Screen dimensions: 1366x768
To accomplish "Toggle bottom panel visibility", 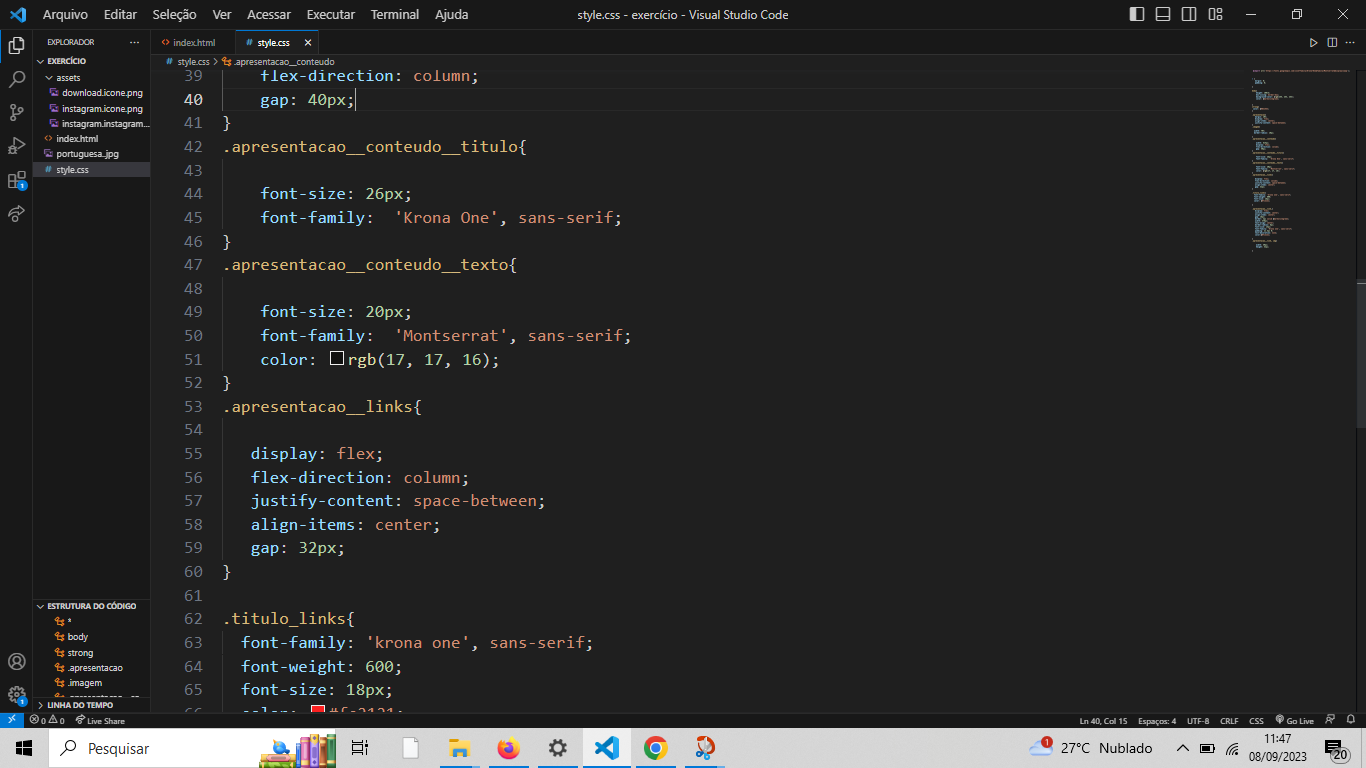I will point(1163,14).
